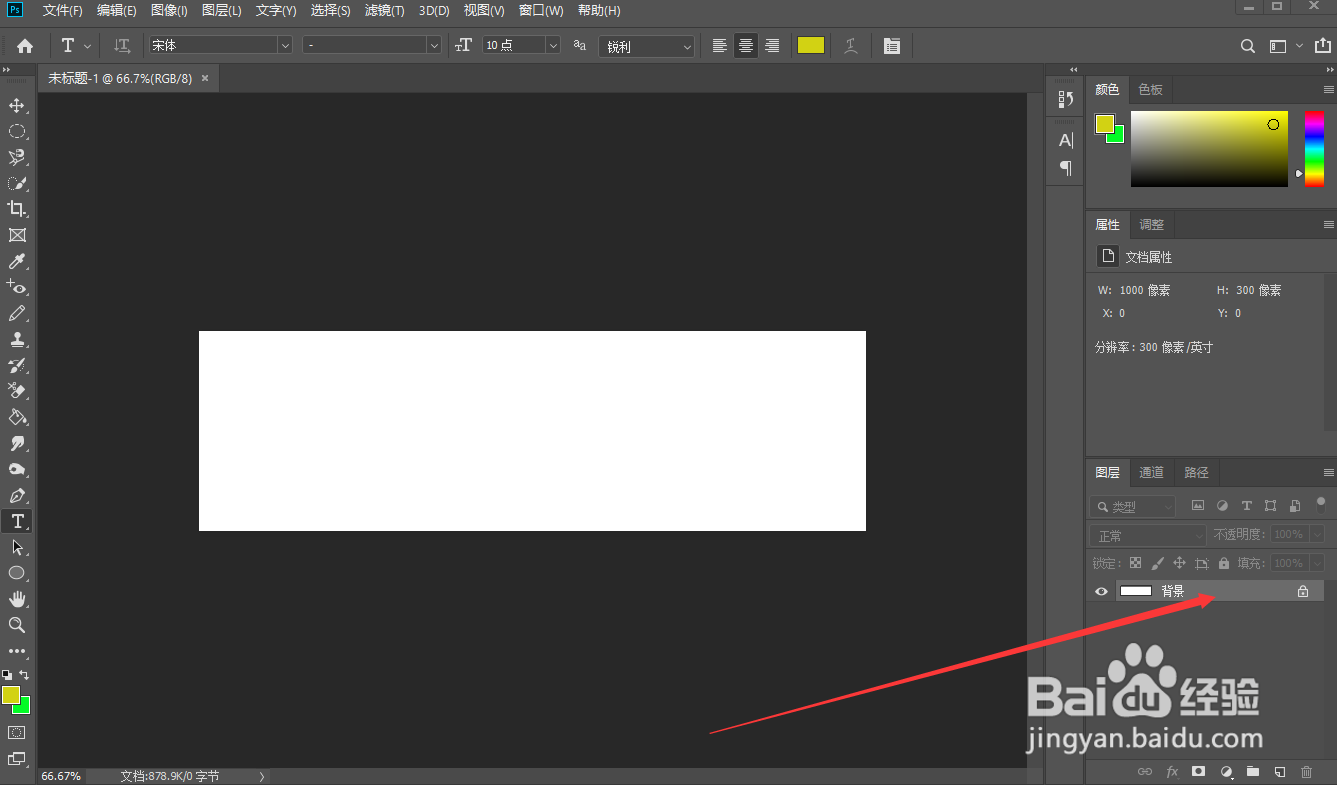Screen dimensions: 1337x785
Task: Switch to the 调整 tab
Action: pyautogui.click(x=1152, y=225)
